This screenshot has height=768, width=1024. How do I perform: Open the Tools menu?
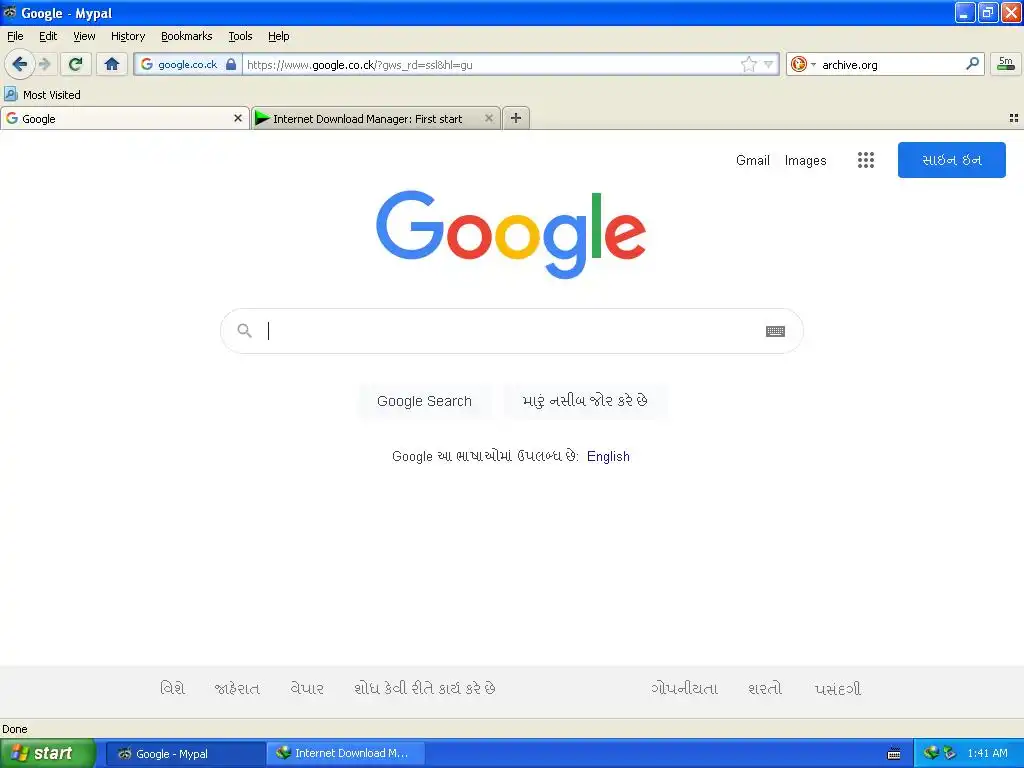[x=240, y=36]
